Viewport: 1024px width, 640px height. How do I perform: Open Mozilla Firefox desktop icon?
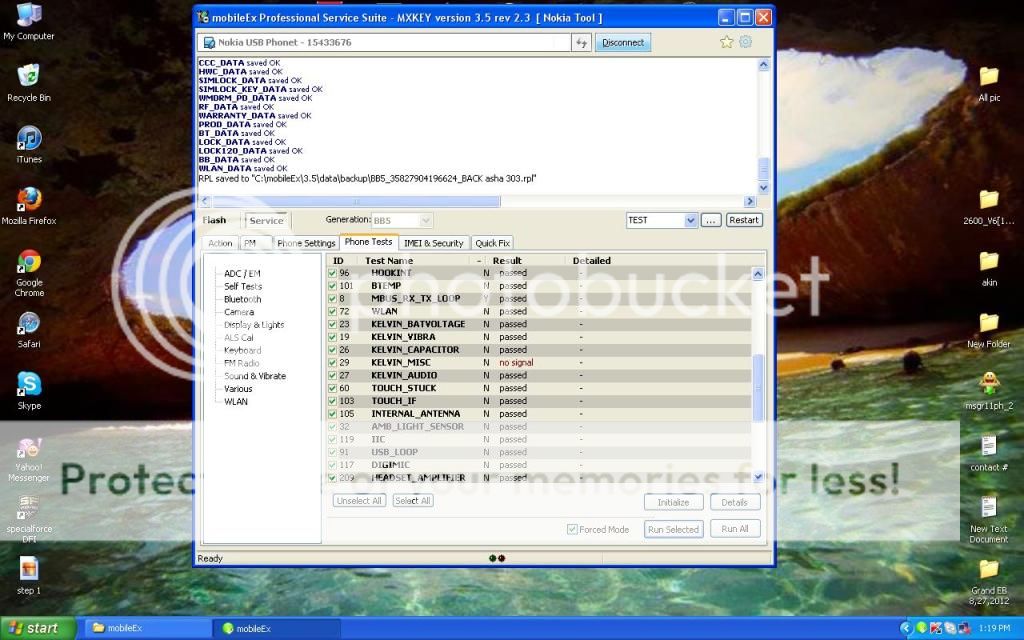[29, 200]
